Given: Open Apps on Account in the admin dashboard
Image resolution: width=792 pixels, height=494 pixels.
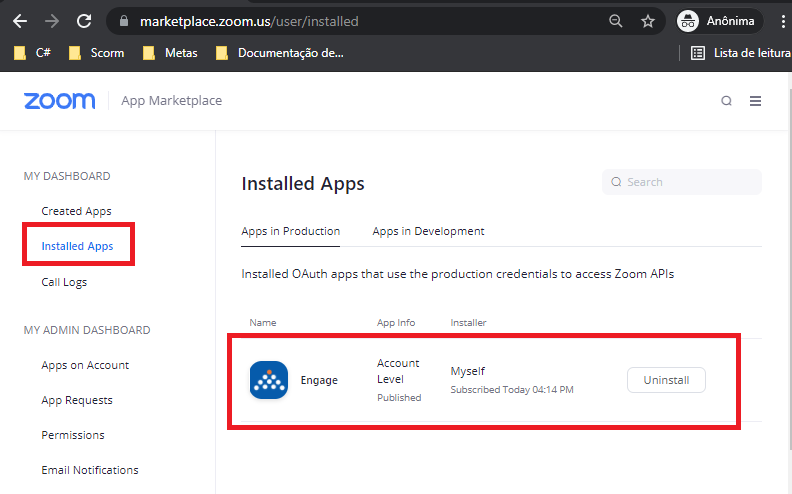Looking at the screenshot, I should [85, 365].
